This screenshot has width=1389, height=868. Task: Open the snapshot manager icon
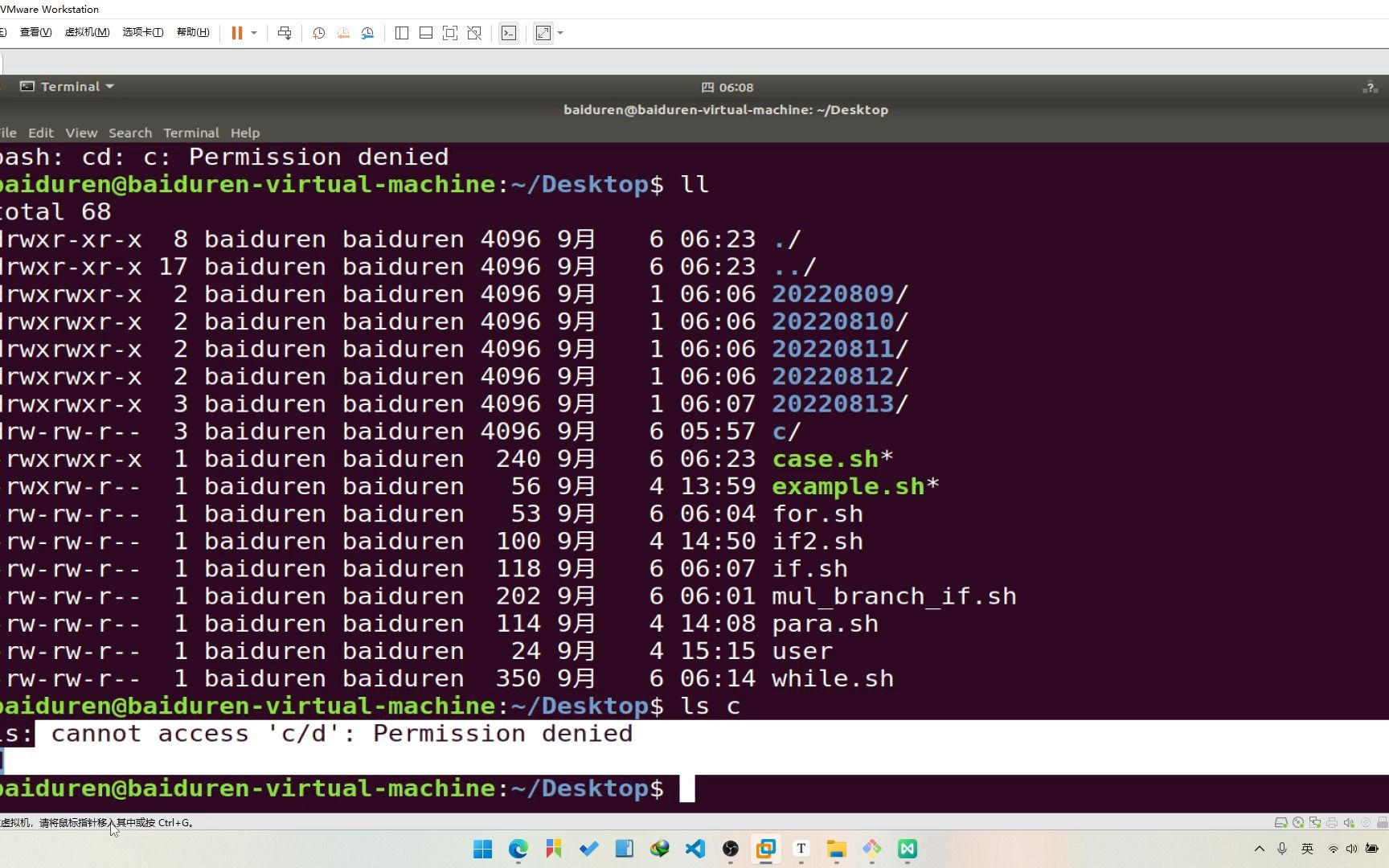[367, 33]
